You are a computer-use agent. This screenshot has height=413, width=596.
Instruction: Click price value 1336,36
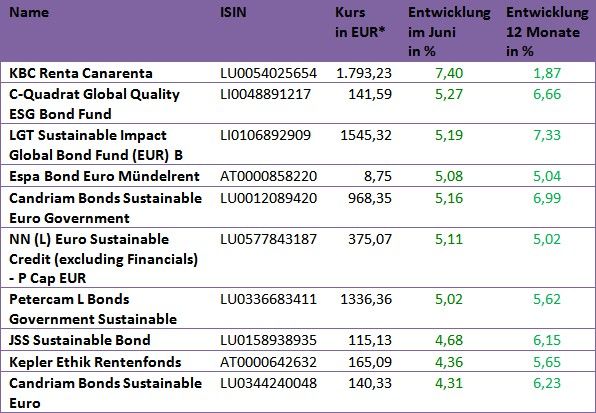pyautogui.click(x=366, y=299)
